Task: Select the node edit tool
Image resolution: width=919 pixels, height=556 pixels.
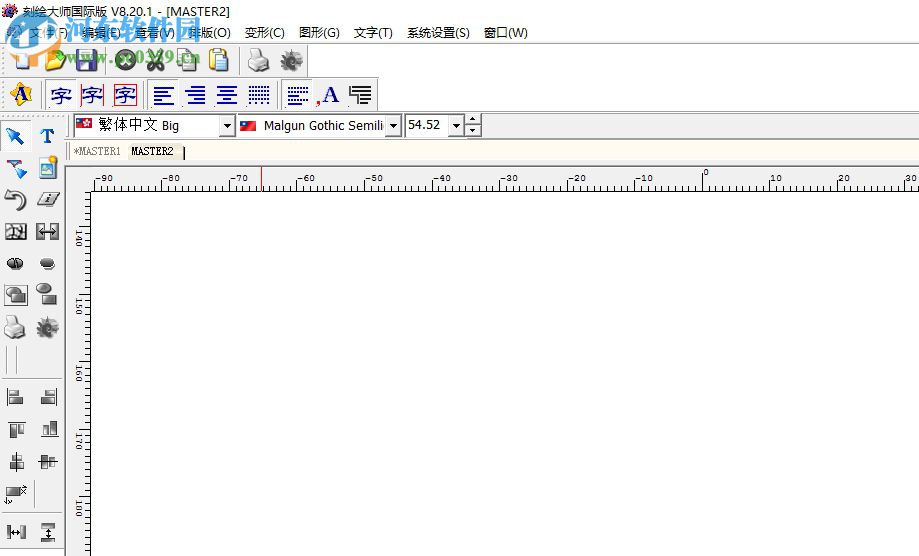Action: click(x=16, y=169)
